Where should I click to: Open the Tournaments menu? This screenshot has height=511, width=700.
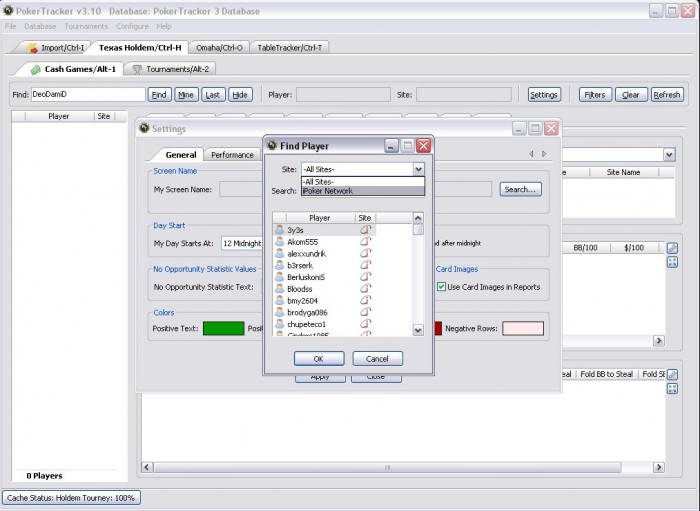pyautogui.click(x=86, y=26)
